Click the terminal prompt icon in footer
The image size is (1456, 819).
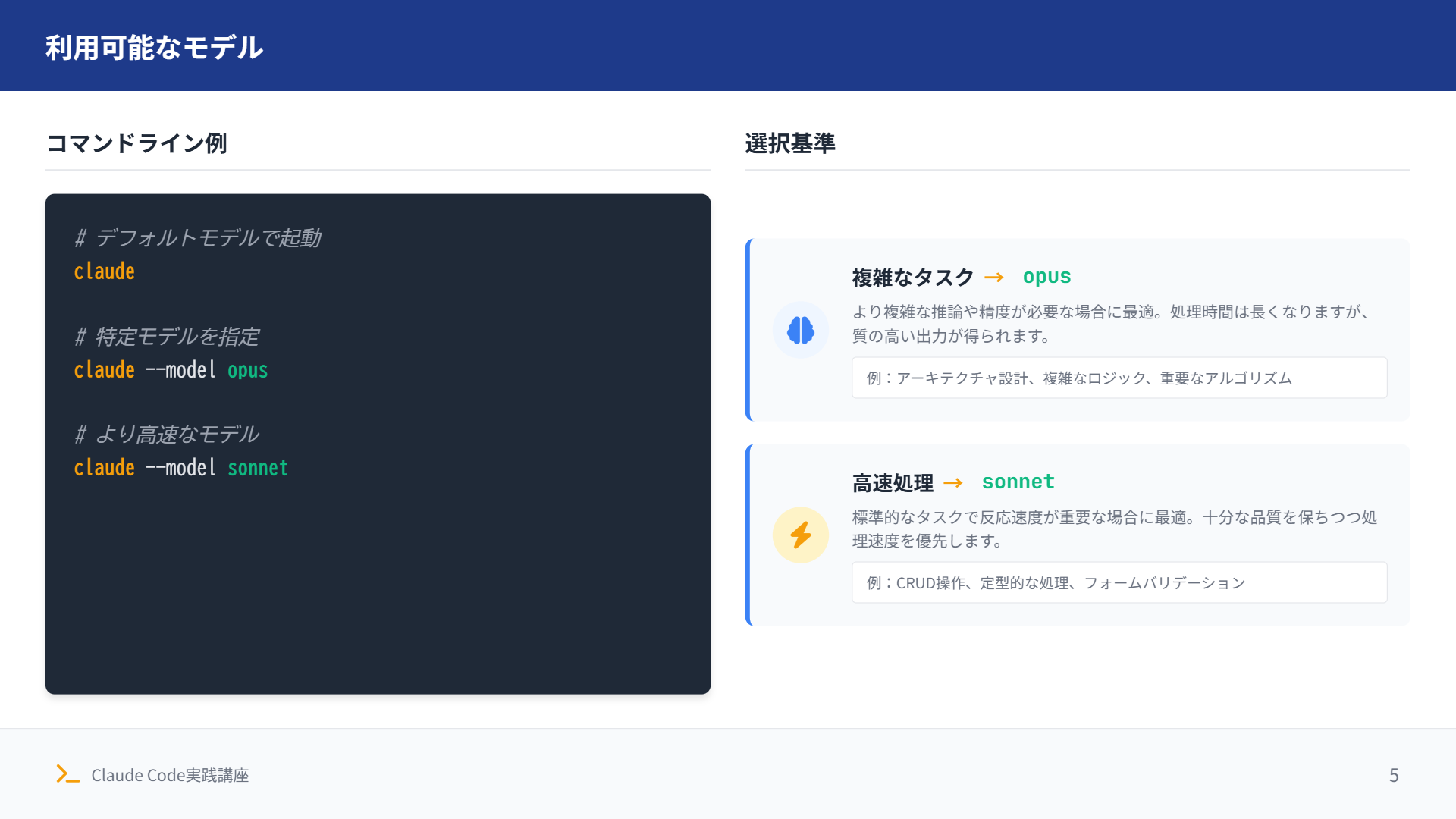click(68, 773)
